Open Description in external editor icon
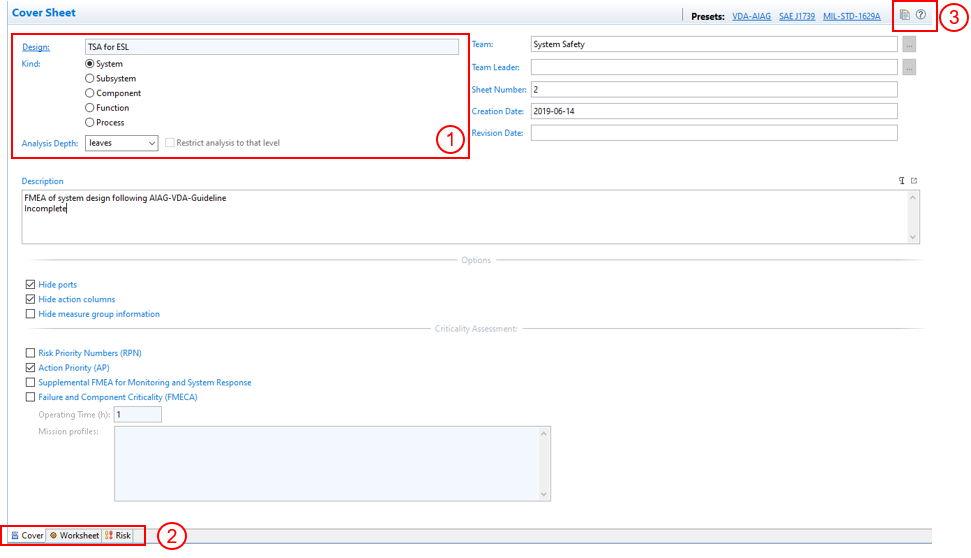 click(x=914, y=181)
